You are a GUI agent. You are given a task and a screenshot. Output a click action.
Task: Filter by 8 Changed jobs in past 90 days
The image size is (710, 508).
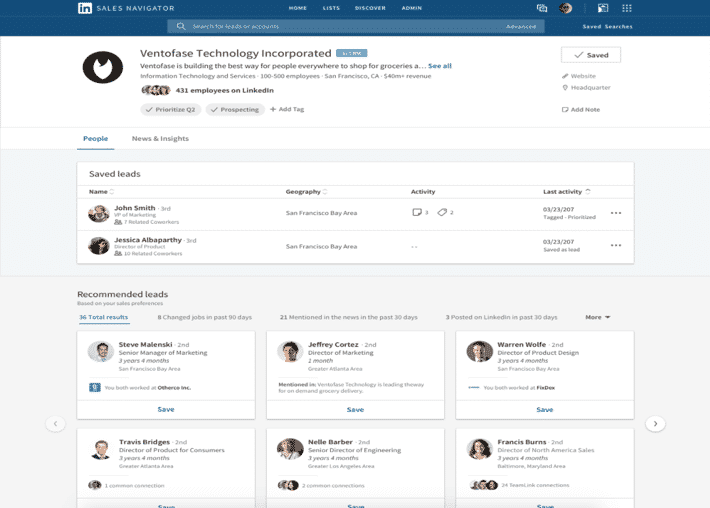(x=205, y=317)
